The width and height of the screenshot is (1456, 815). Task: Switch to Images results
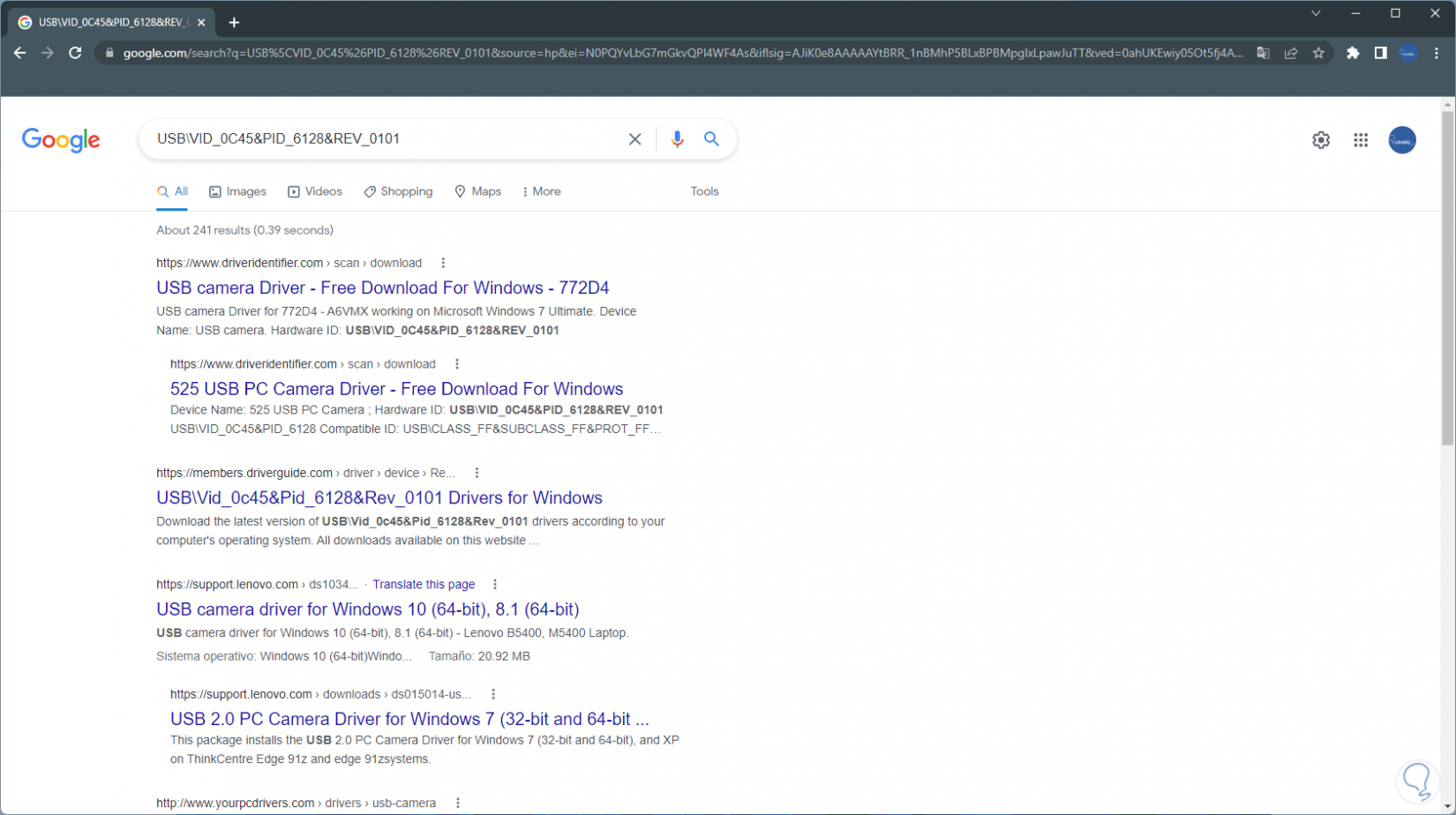[237, 191]
